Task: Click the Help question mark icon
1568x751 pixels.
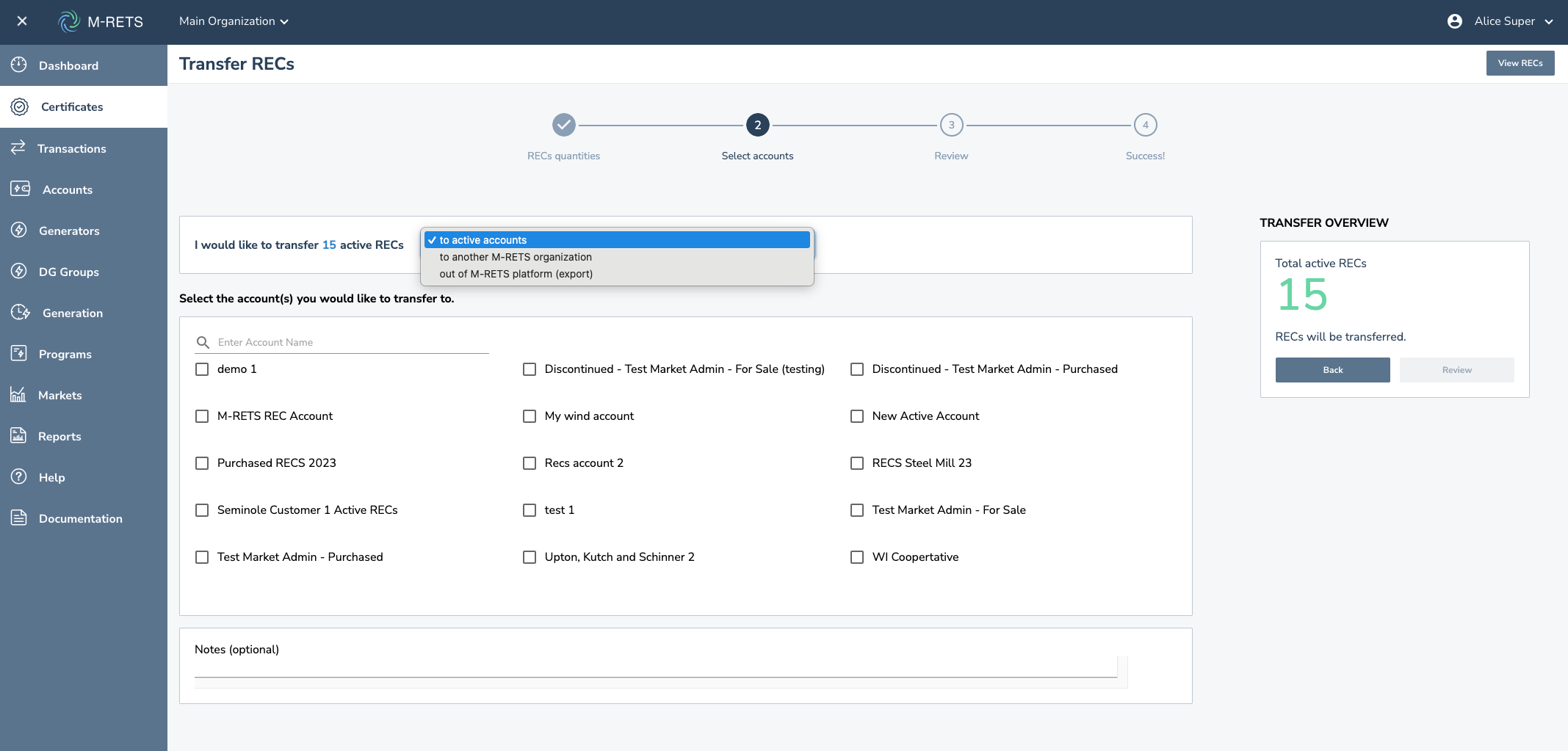Action: click(x=19, y=476)
